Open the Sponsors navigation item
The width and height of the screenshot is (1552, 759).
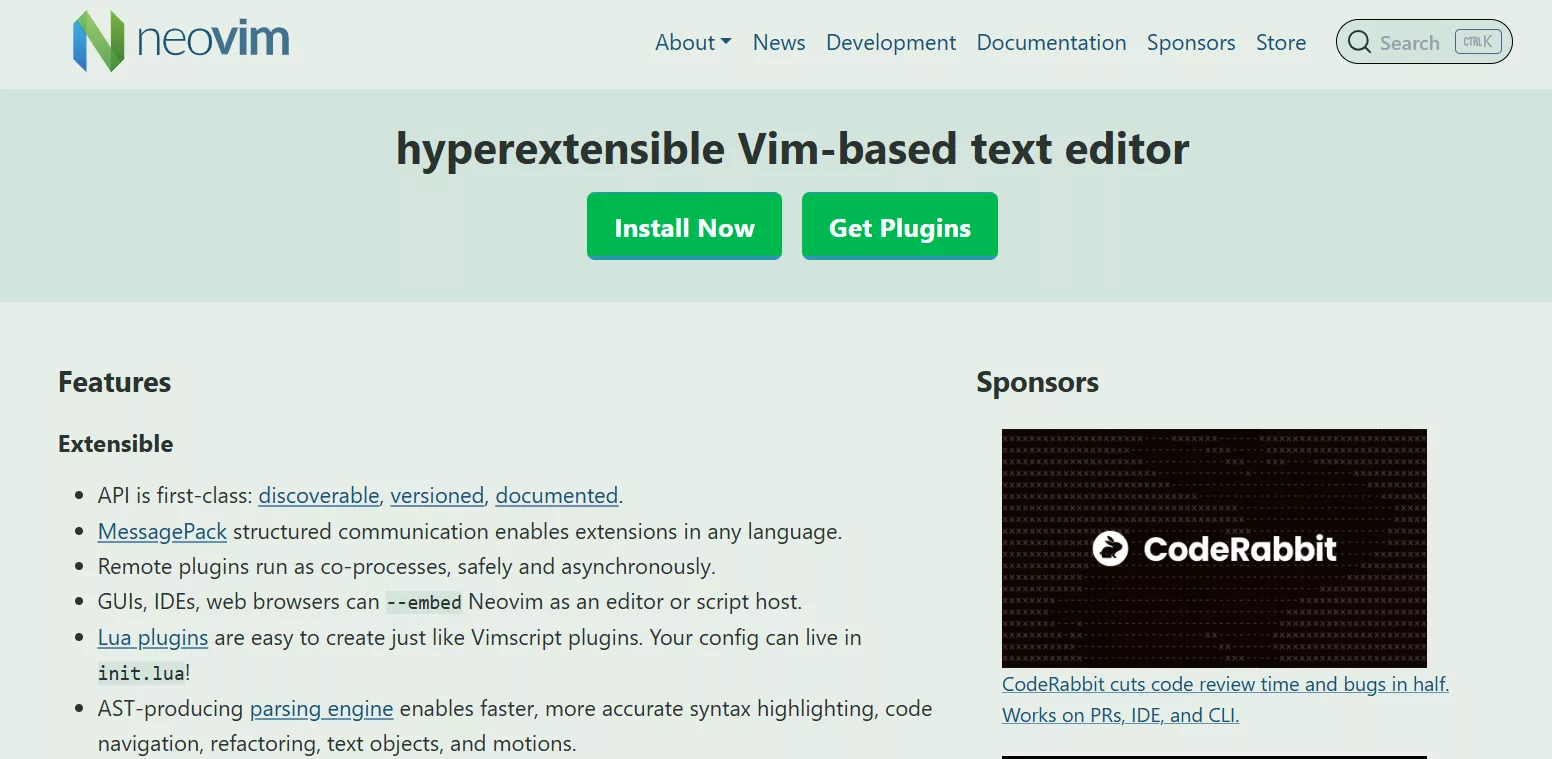(1191, 42)
